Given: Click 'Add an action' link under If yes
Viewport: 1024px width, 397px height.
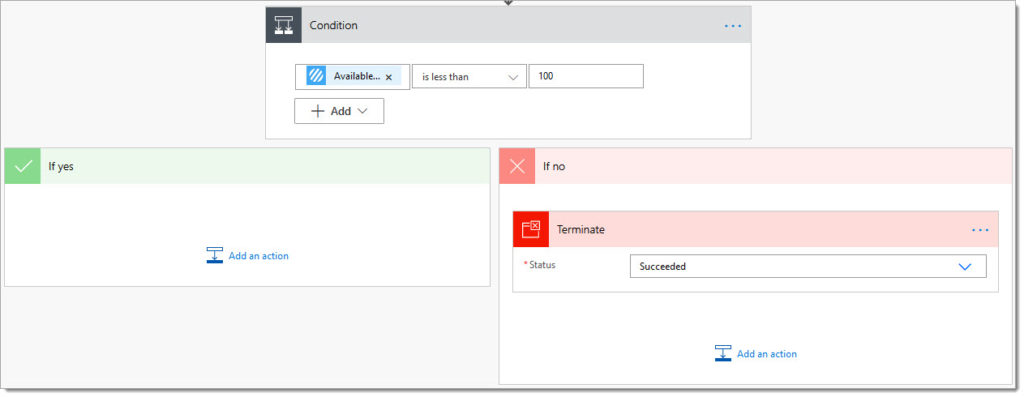Looking at the screenshot, I should [259, 256].
